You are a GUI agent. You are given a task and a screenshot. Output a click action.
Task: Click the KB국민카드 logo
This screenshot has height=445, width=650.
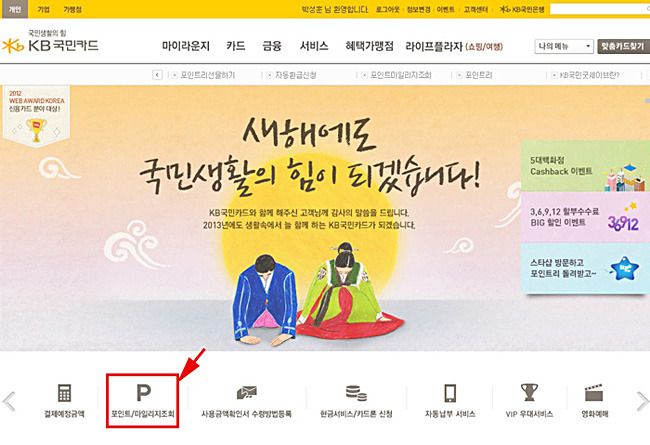tap(50, 42)
